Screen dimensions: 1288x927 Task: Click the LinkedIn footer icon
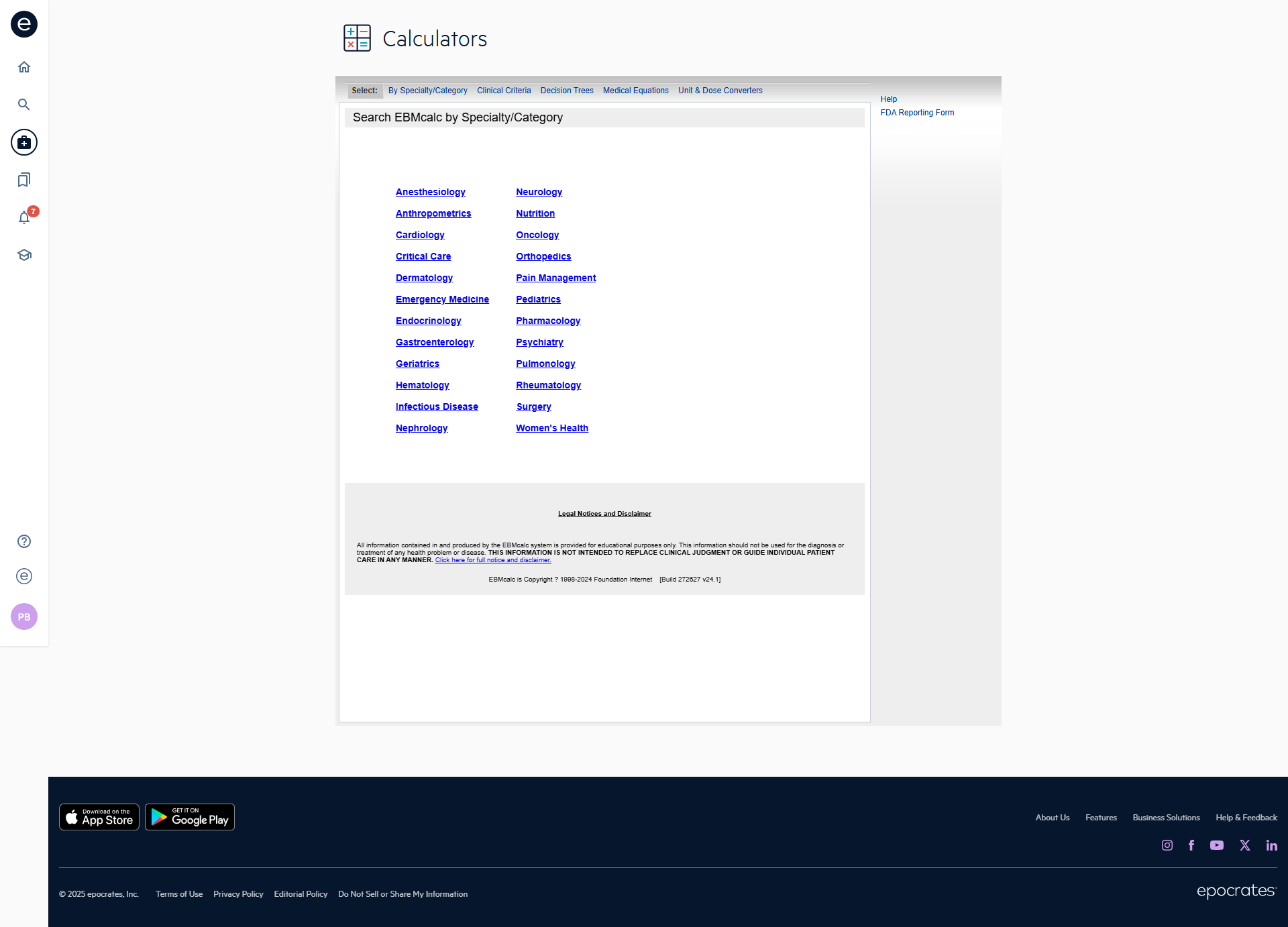(x=1271, y=845)
